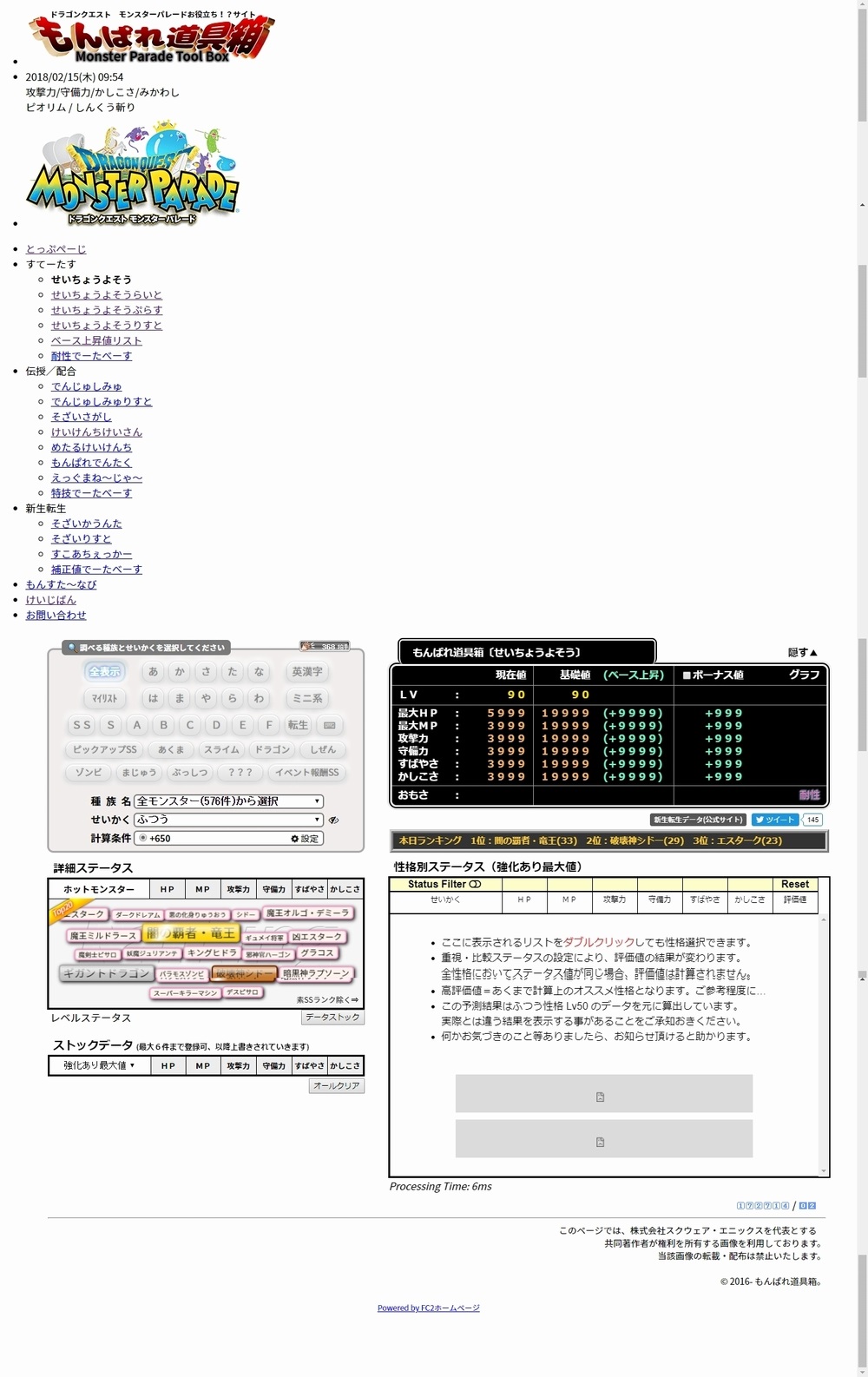868x1377 pixels.
Task: Open the でんじゅしみゅ link
Action: (x=86, y=386)
